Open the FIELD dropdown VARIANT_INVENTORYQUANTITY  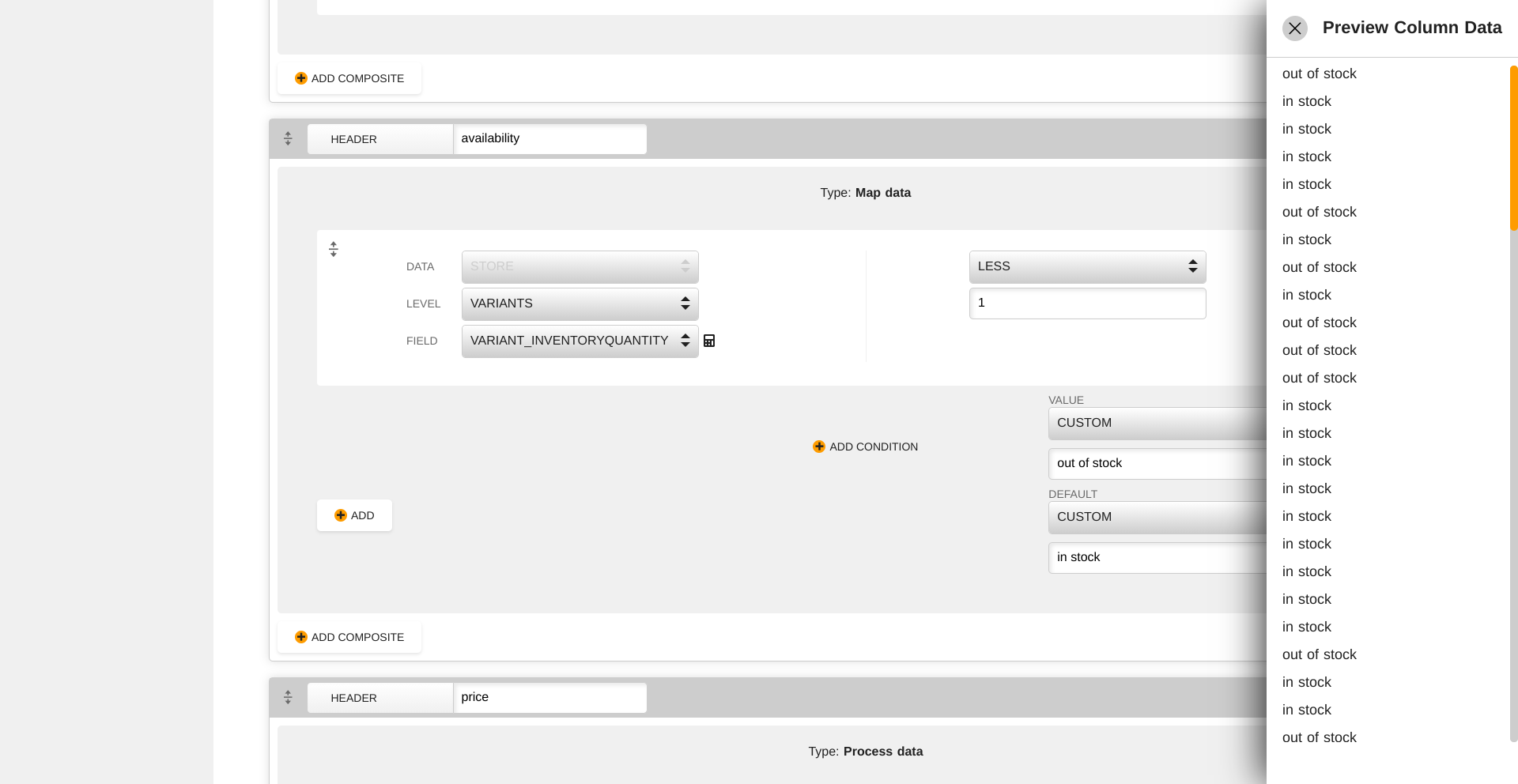[x=580, y=341]
